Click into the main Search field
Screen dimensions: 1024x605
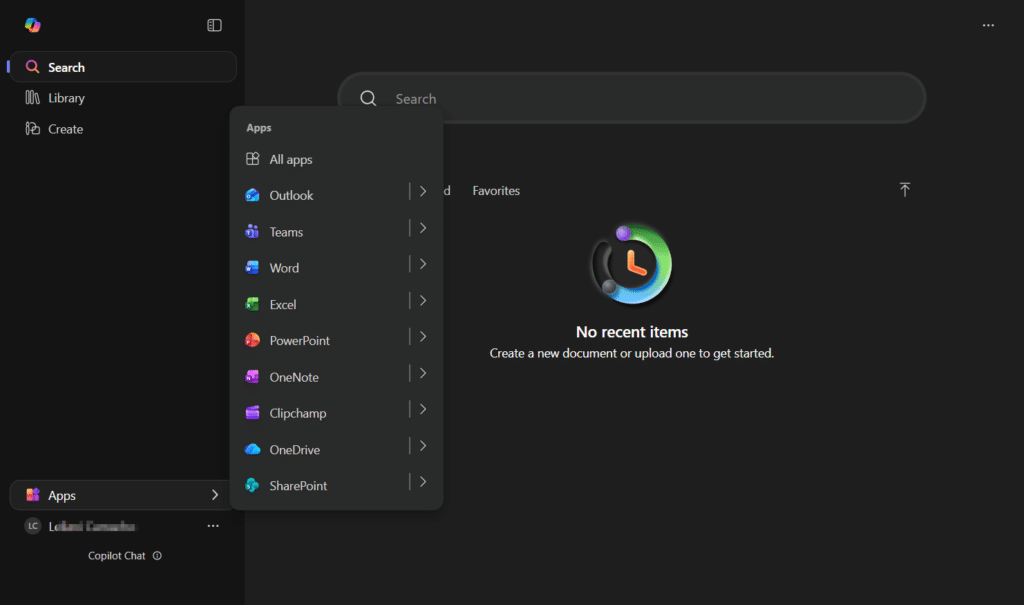pyautogui.click(x=640, y=99)
